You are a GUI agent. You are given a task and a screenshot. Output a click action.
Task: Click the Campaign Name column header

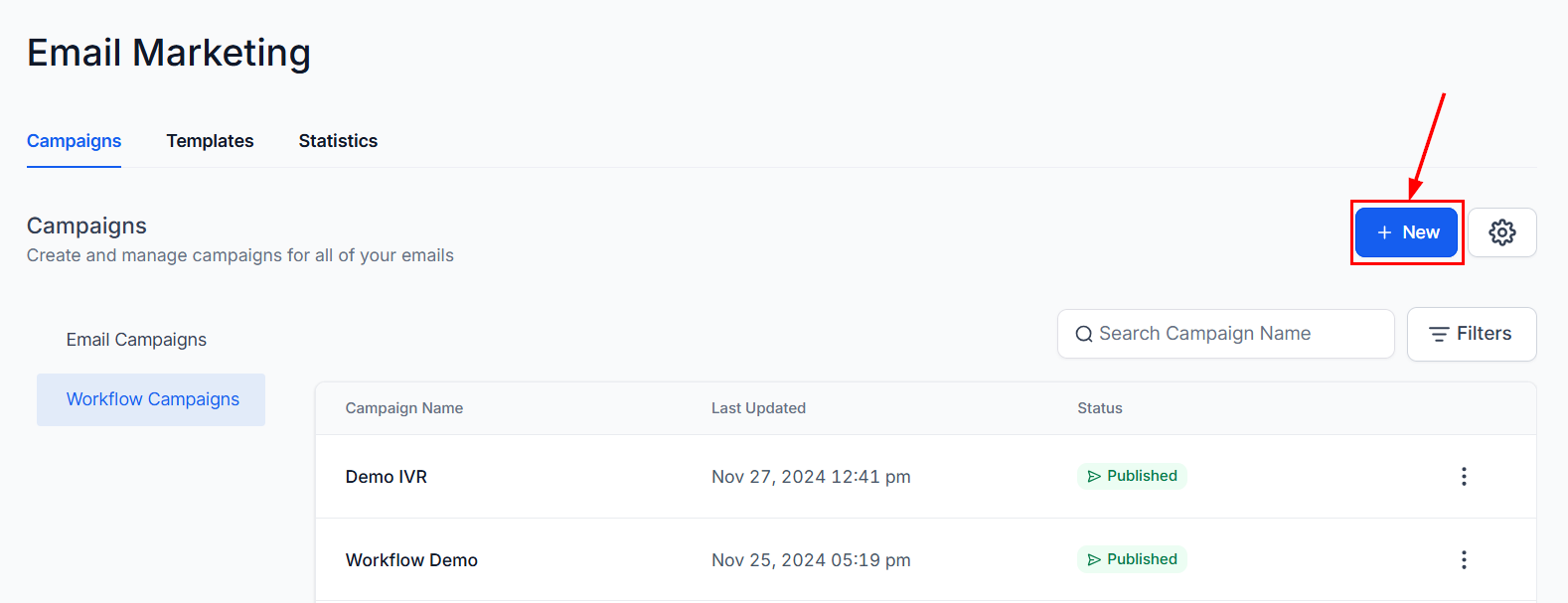403,408
